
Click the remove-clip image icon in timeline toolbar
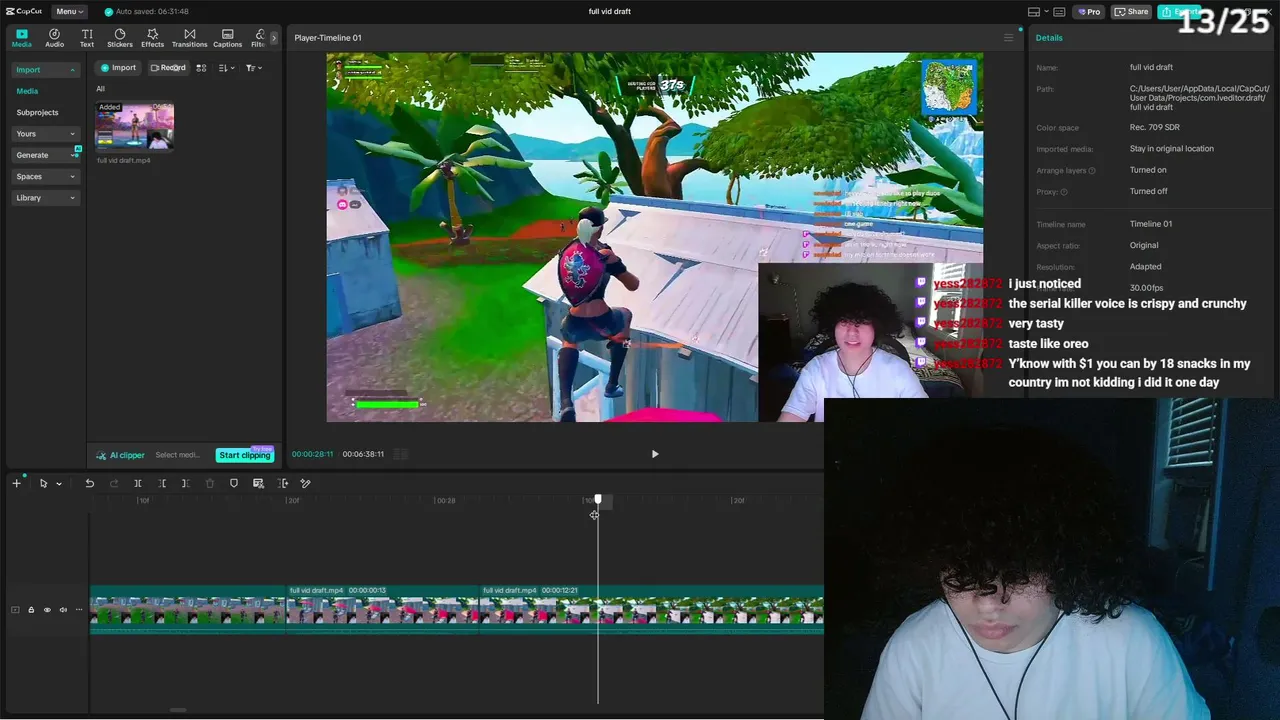click(258, 484)
